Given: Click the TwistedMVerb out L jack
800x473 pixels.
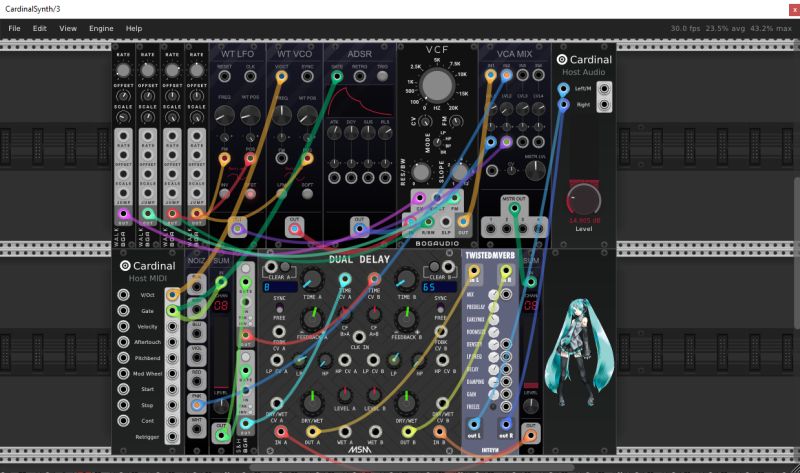Looking at the screenshot, I should click(x=474, y=424).
